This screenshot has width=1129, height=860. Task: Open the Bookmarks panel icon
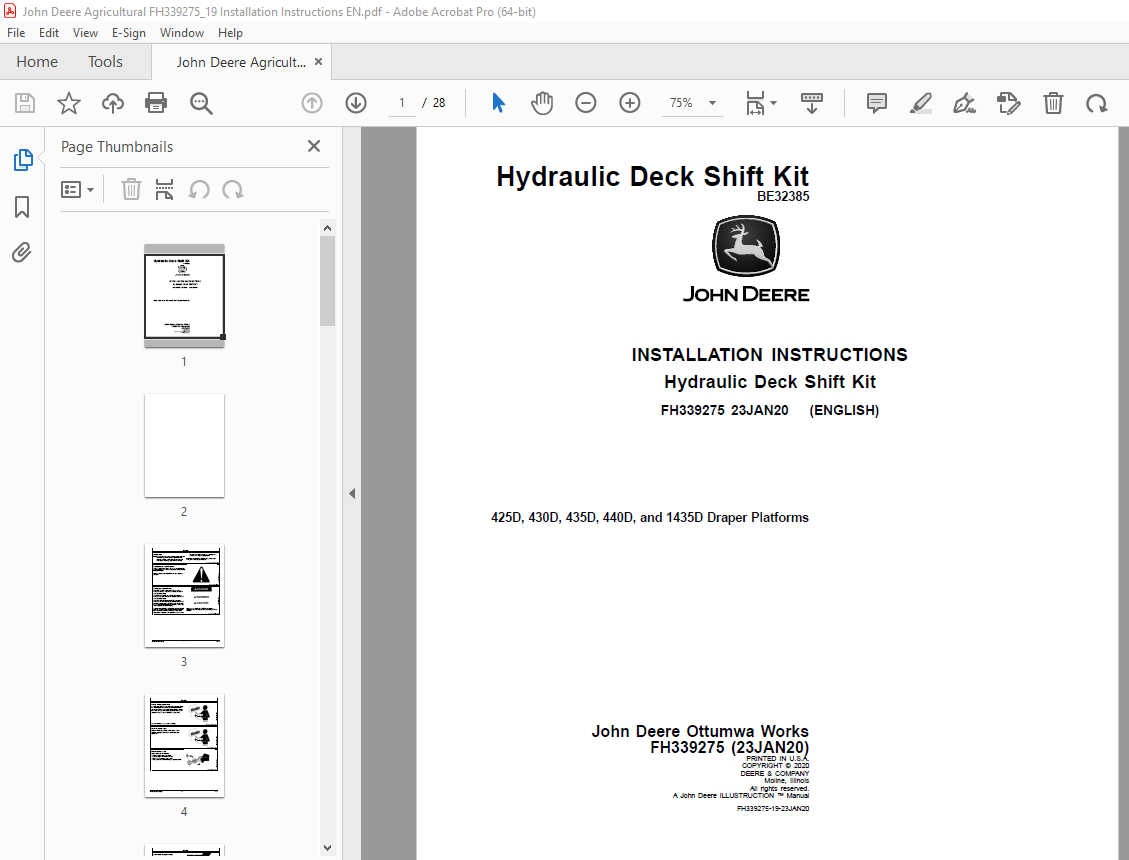click(x=22, y=207)
